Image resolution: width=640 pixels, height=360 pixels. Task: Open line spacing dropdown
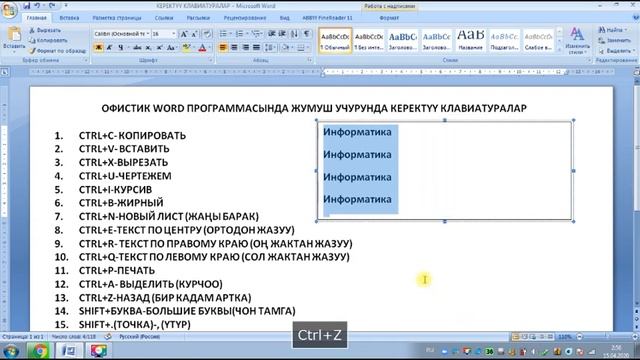point(270,48)
